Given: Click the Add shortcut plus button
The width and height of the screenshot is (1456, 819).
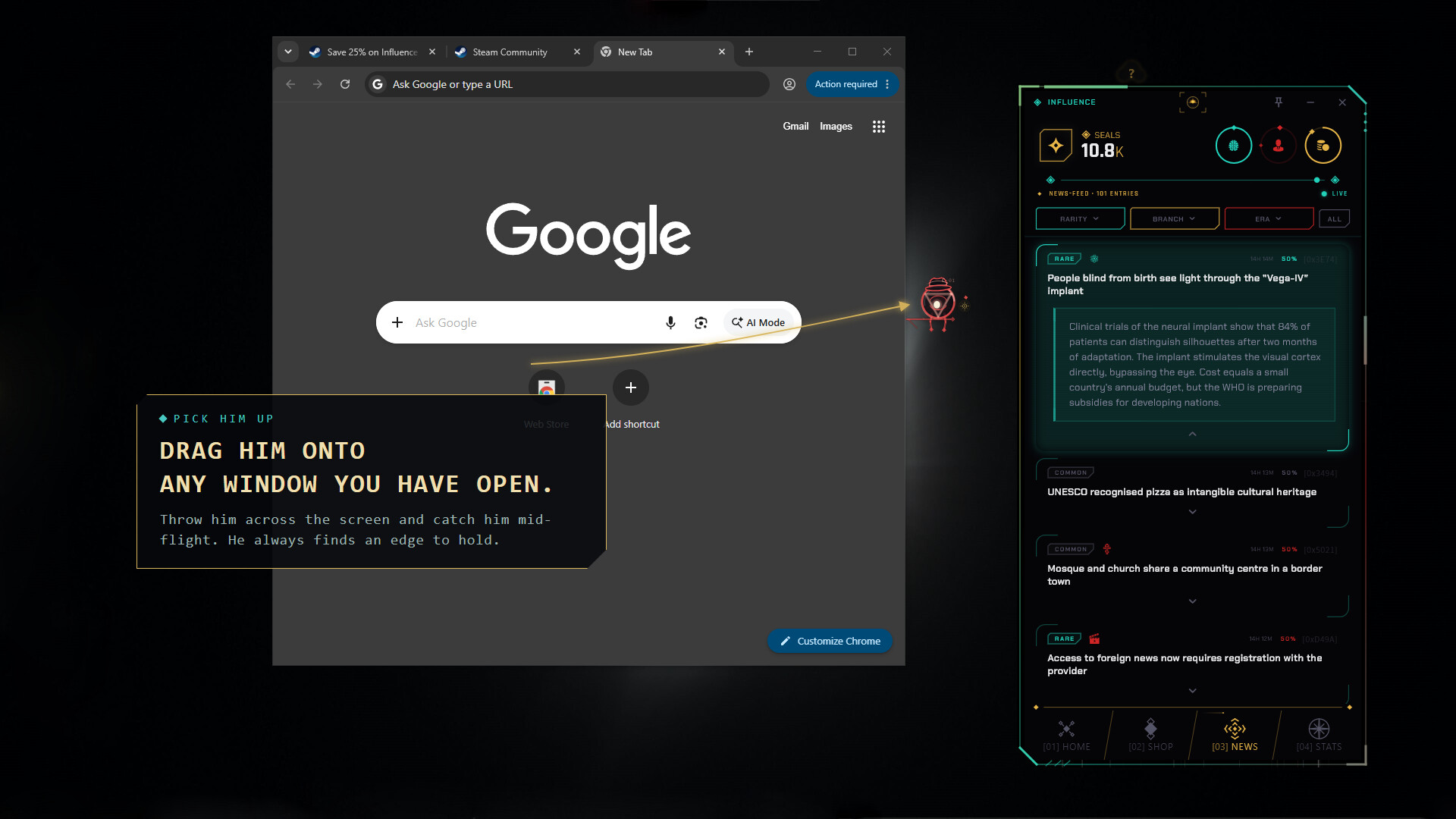Looking at the screenshot, I should pyautogui.click(x=630, y=388).
